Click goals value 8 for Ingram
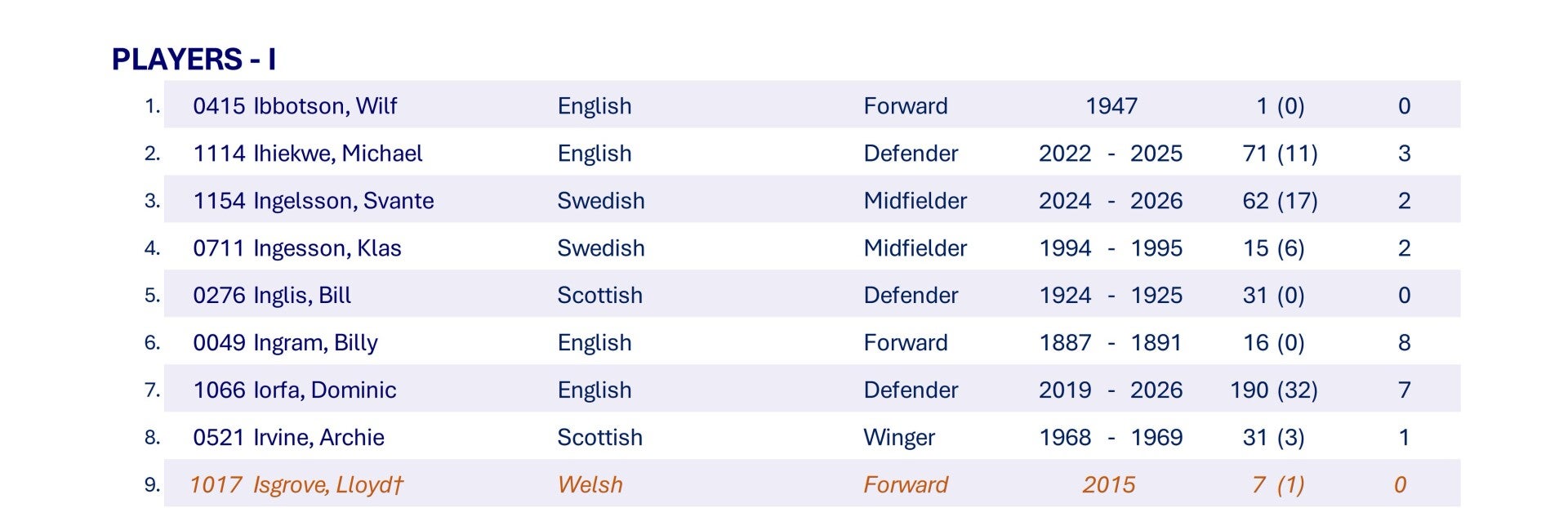 [x=1405, y=343]
